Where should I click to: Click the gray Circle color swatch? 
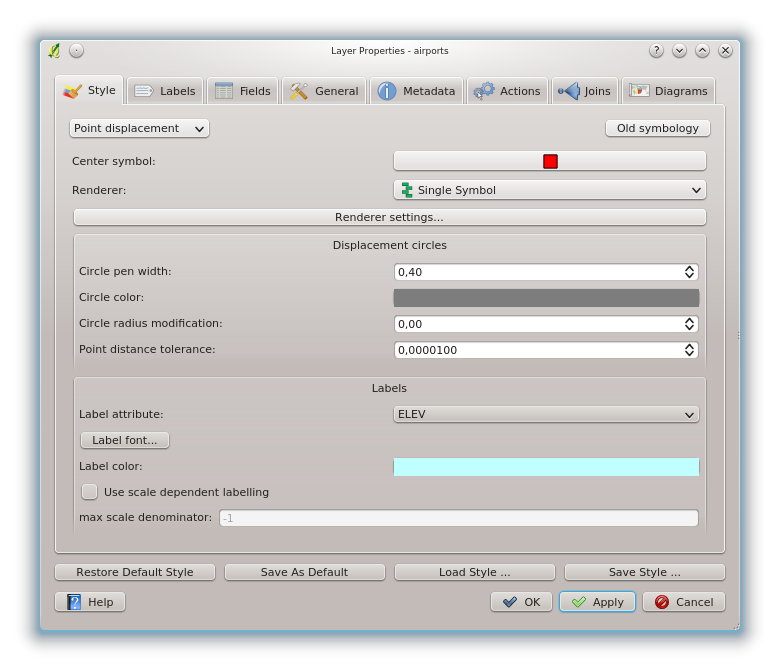pyautogui.click(x=546, y=298)
